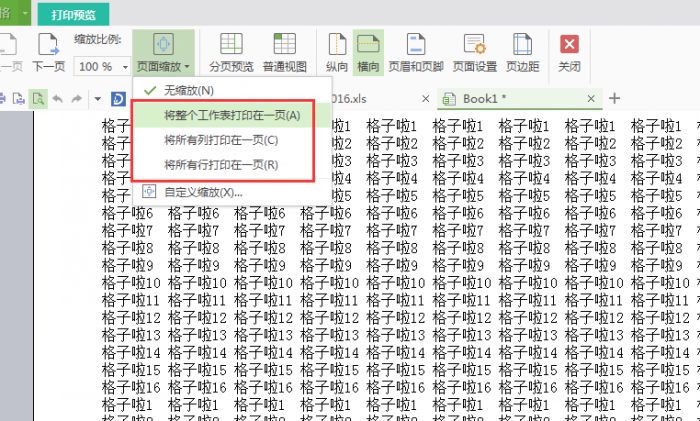
Task: Add a new tab with plus button
Action: 614,98
